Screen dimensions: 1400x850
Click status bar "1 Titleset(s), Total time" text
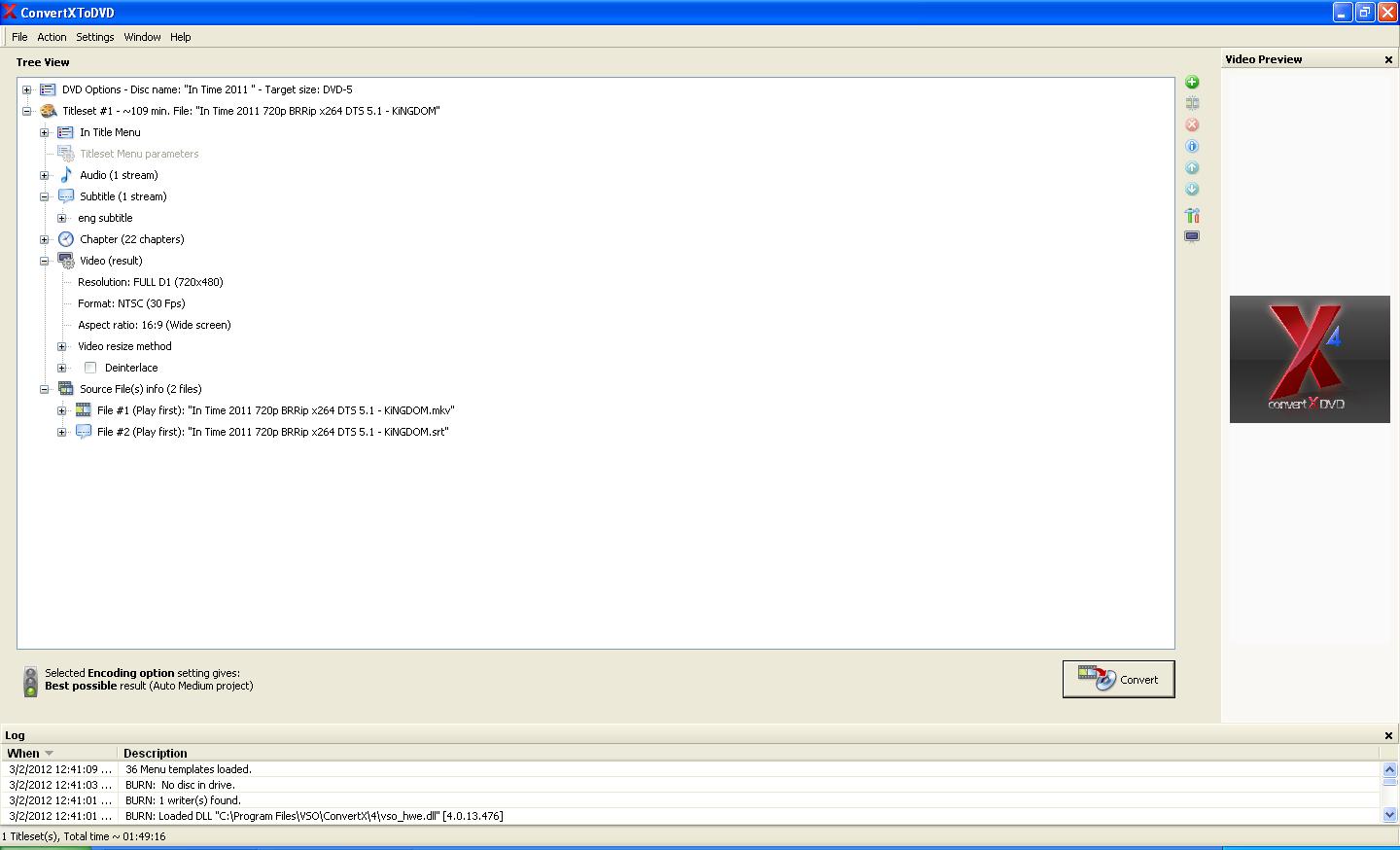coord(84,836)
